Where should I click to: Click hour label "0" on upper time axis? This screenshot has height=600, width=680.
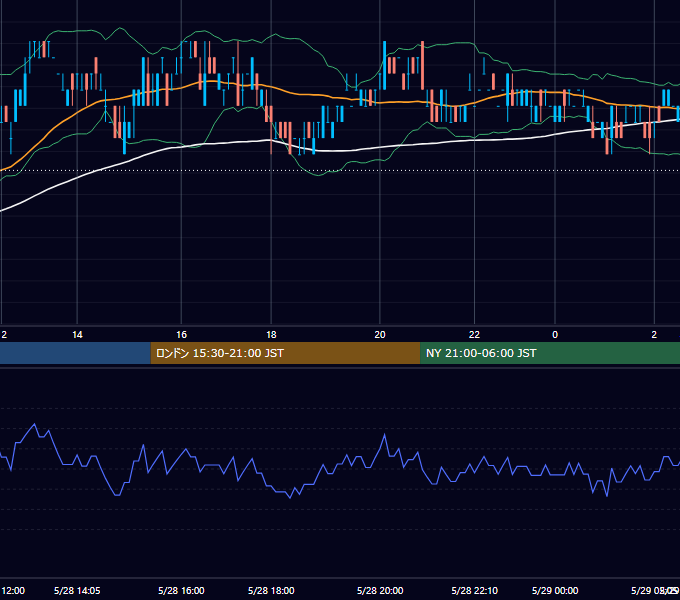pyautogui.click(x=555, y=335)
